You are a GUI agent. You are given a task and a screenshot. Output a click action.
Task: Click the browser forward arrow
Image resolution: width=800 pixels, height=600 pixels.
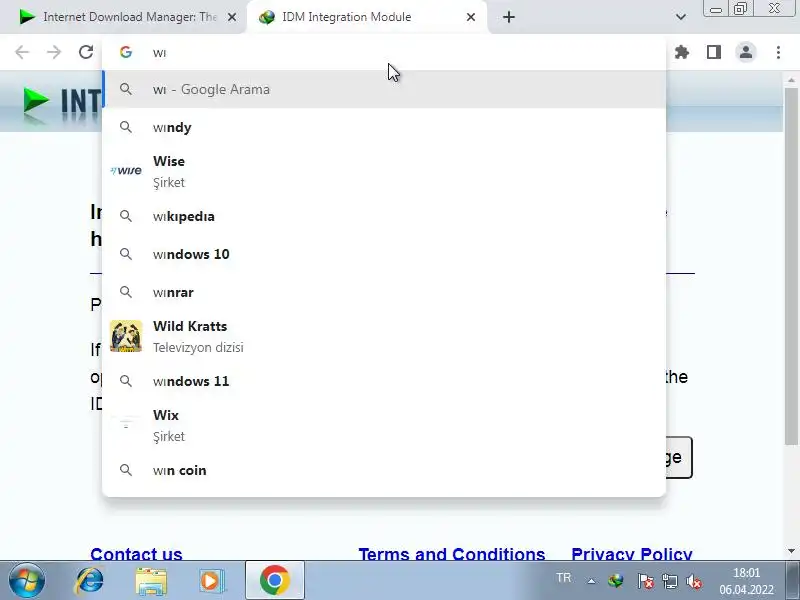pyautogui.click(x=54, y=52)
